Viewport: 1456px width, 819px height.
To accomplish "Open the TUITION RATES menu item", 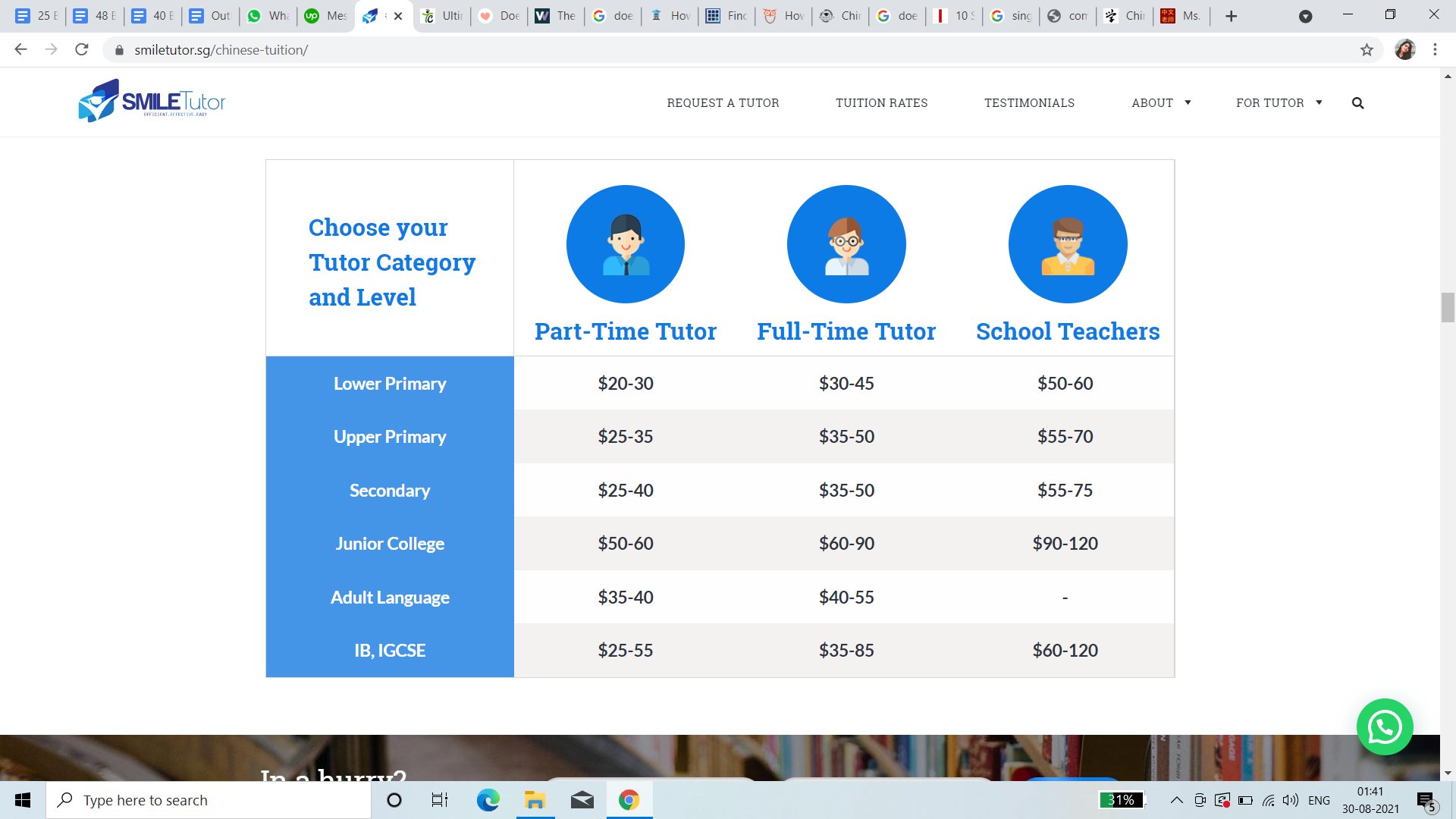I will (881, 103).
